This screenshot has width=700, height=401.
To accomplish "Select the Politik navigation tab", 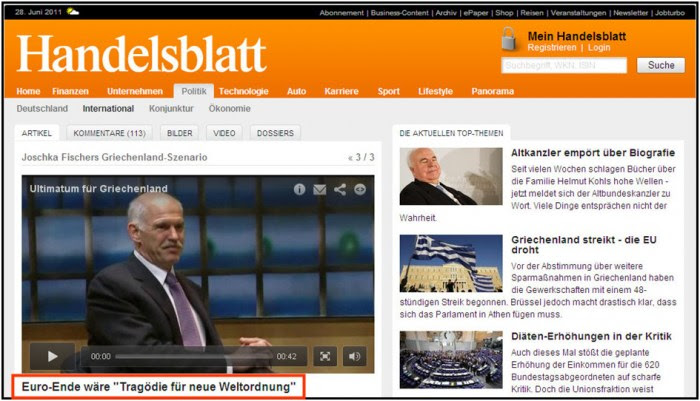I will (194, 91).
